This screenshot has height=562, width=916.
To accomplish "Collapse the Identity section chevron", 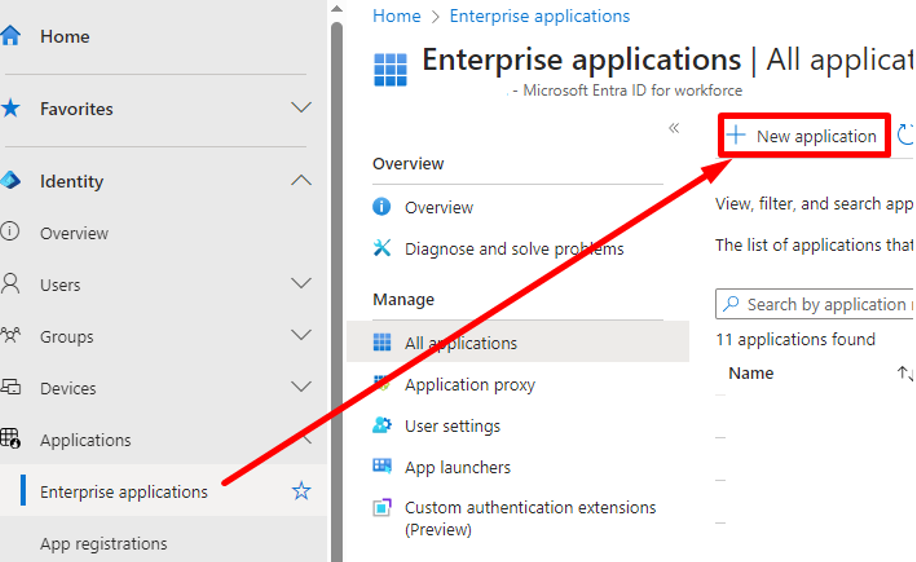I will point(301,181).
